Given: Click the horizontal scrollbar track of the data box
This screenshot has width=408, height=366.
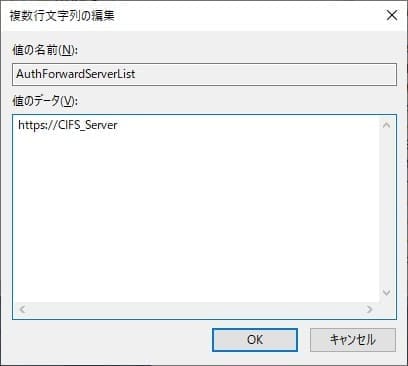Looking at the screenshot, I should tap(196, 309).
